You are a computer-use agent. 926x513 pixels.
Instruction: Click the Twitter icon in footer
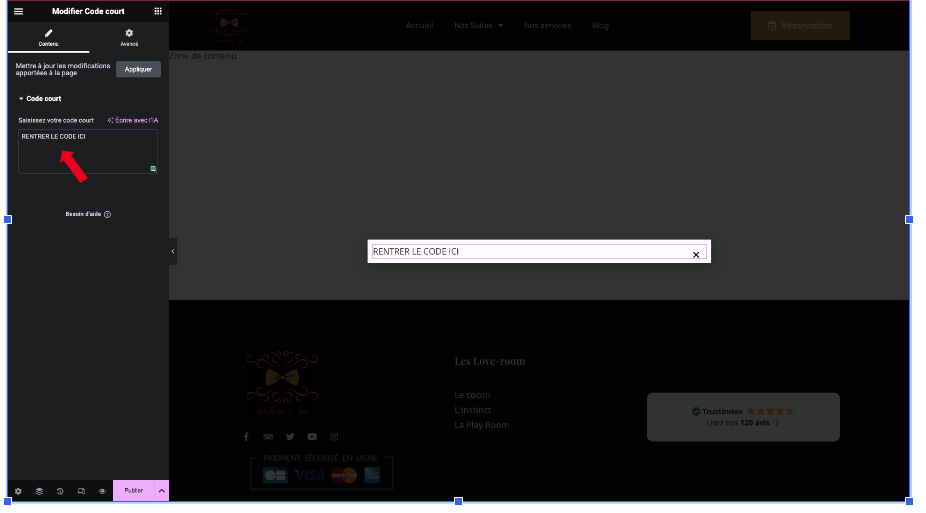pyautogui.click(x=290, y=437)
